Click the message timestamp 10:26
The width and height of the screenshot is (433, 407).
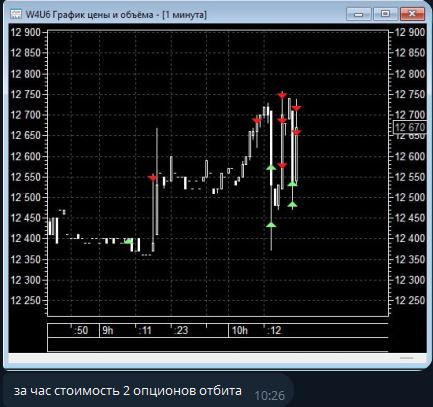(x=270, y=395)
